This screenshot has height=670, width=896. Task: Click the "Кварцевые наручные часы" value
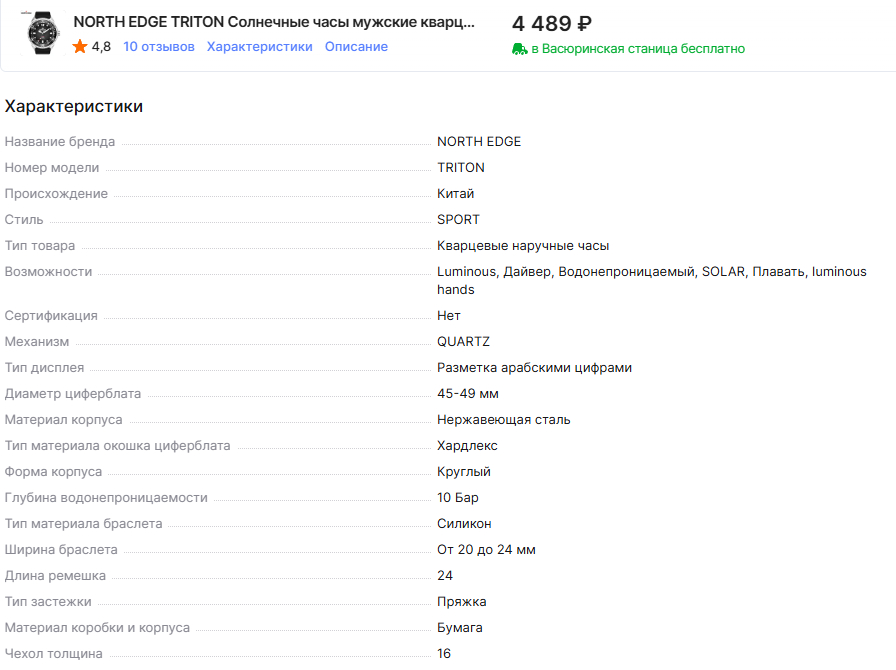(523, 246)
